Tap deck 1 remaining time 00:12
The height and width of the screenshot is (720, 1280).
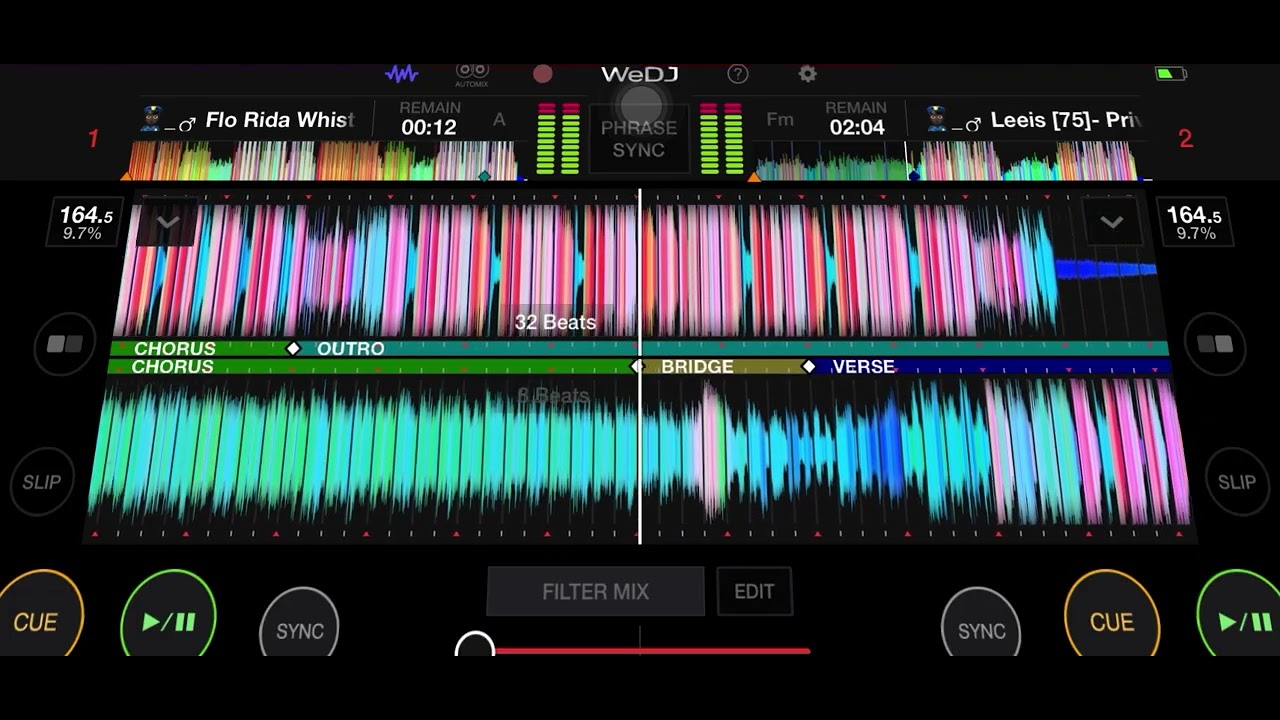pos(429,127)
